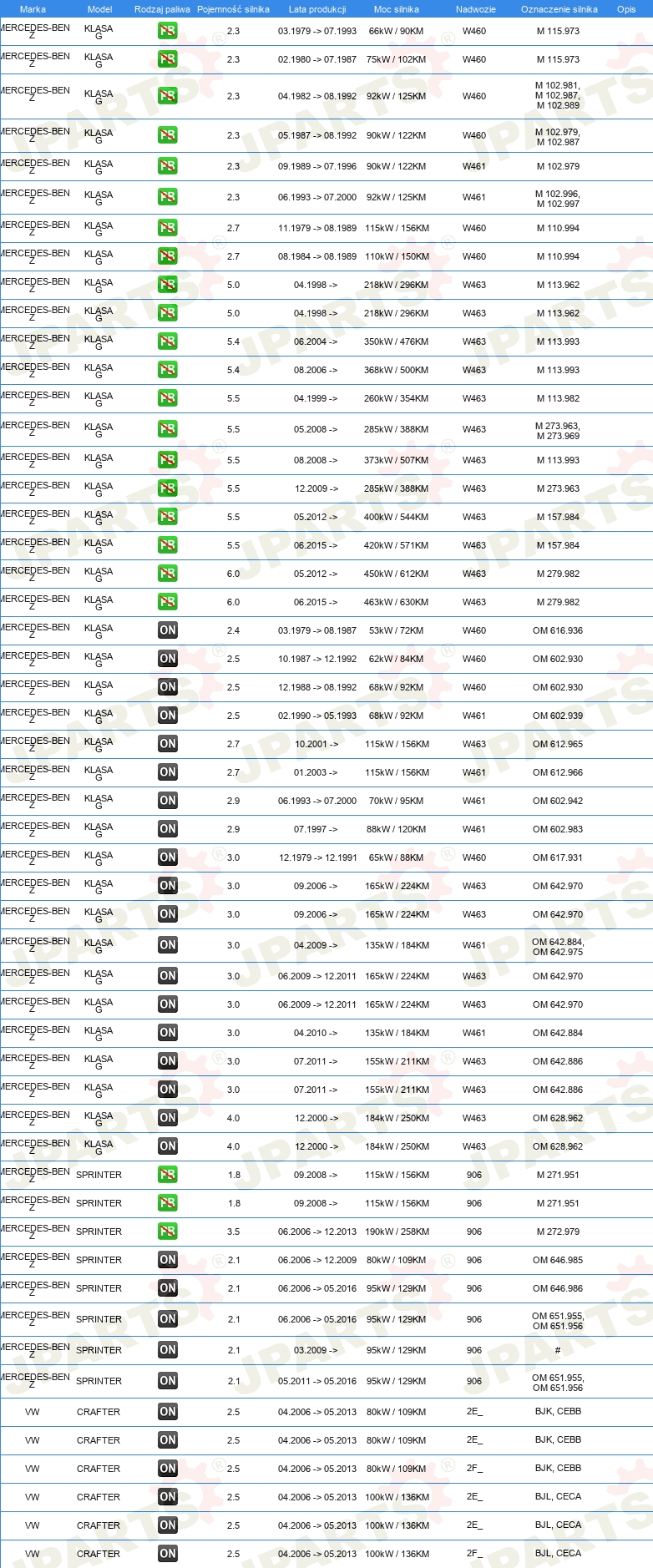The image size is (653, 1568).
Task: Click the Moc silnika column header
Action: tap(397, 9)
